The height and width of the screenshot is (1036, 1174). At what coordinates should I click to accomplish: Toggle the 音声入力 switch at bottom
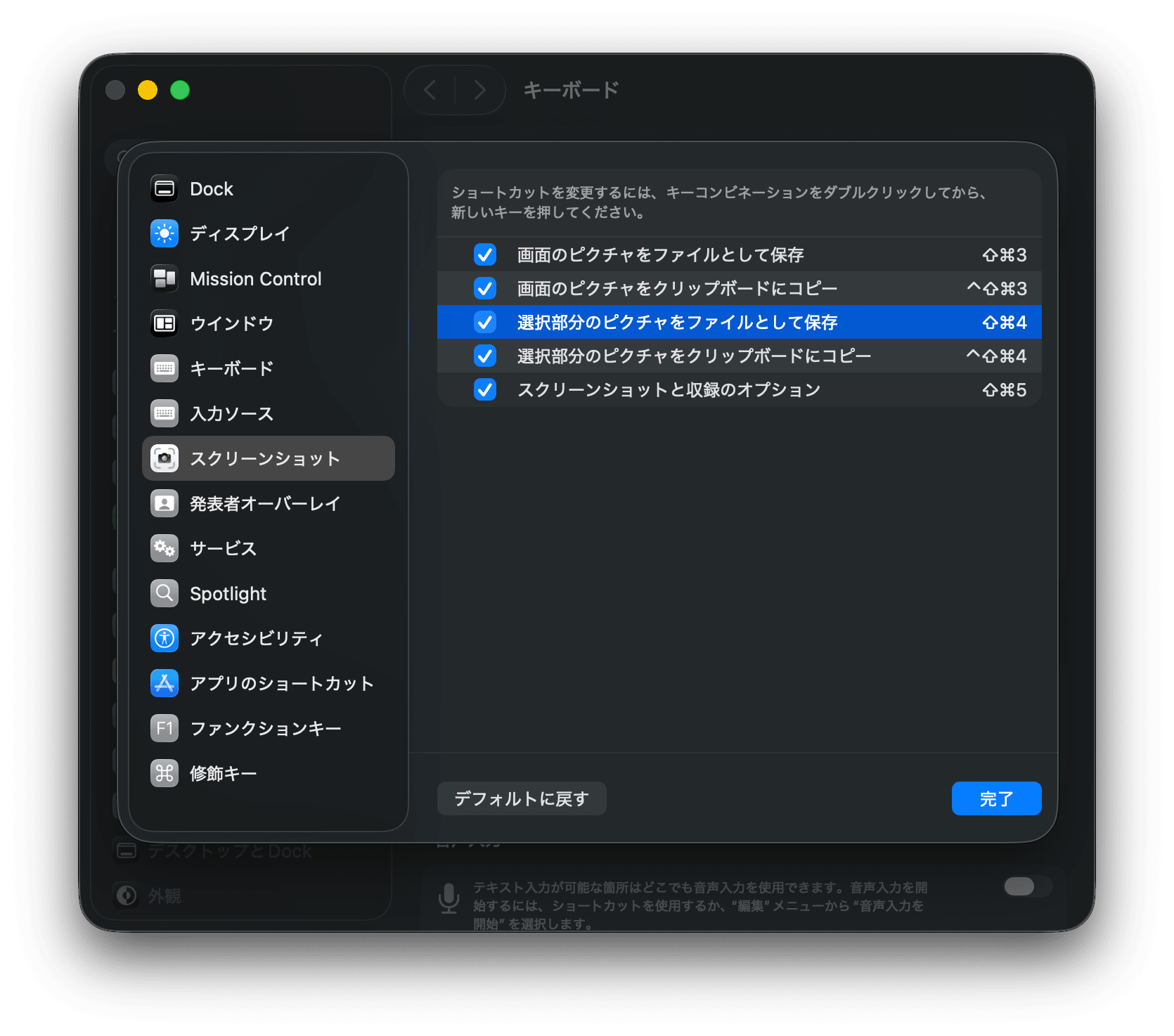pos(1024,887)
